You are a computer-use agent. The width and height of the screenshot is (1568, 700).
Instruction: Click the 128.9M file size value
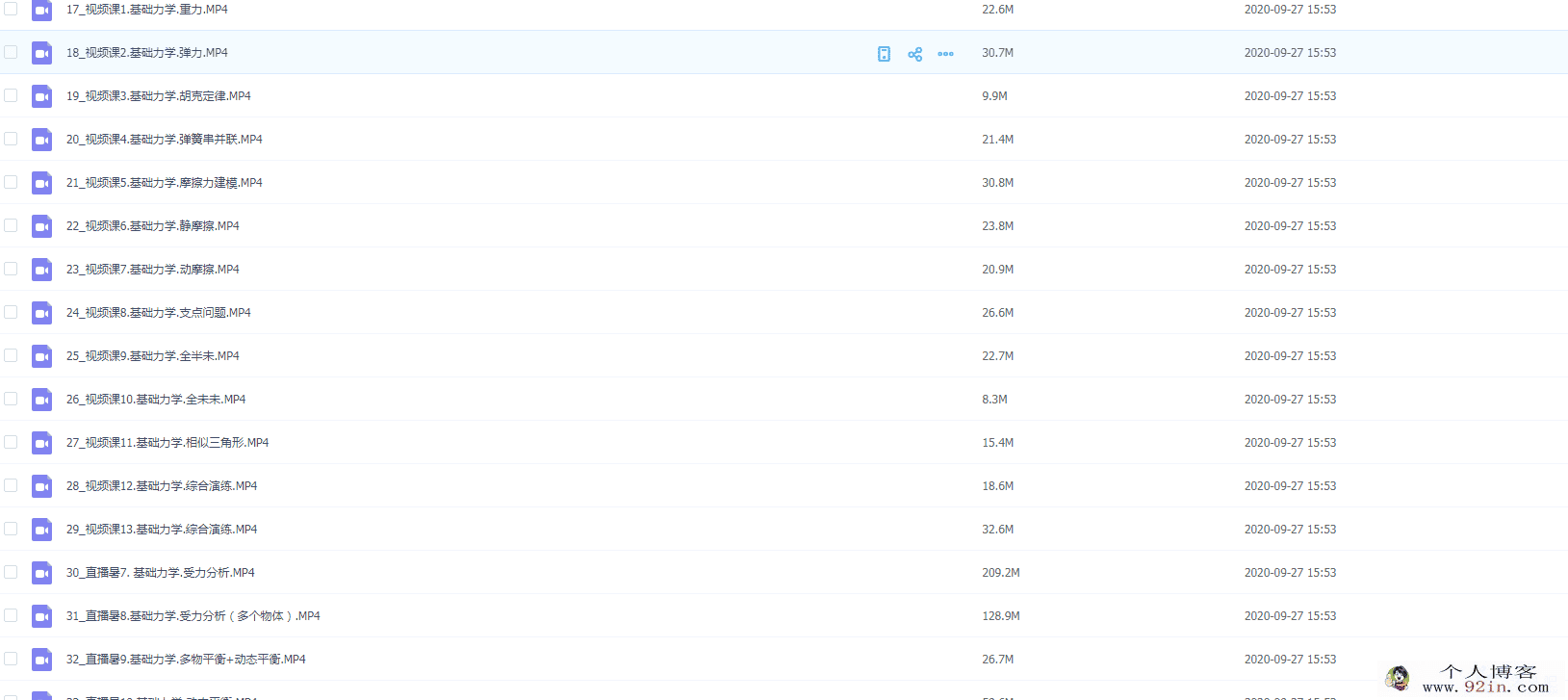tap(1001, 616)
